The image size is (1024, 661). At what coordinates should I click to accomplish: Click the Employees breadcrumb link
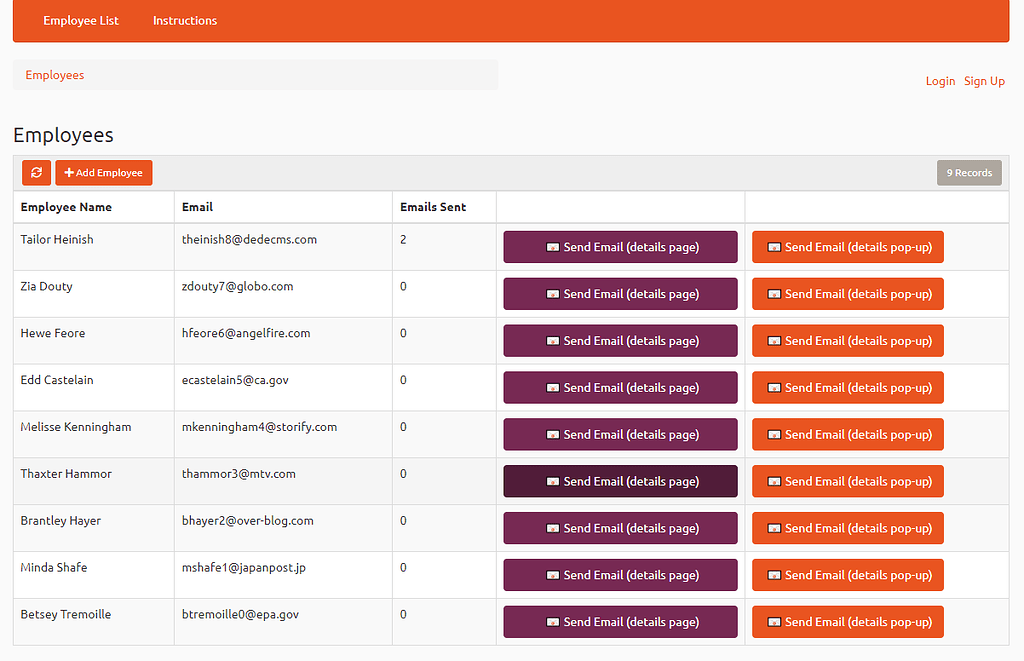click(55, 74)
